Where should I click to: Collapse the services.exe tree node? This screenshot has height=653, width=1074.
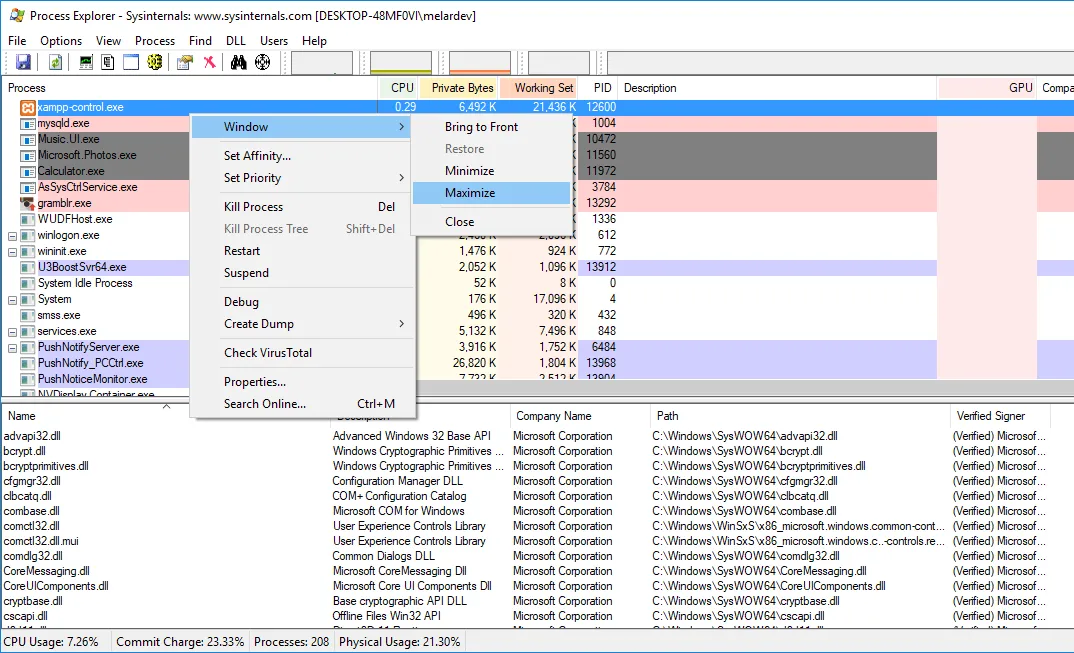click(12, 332)
